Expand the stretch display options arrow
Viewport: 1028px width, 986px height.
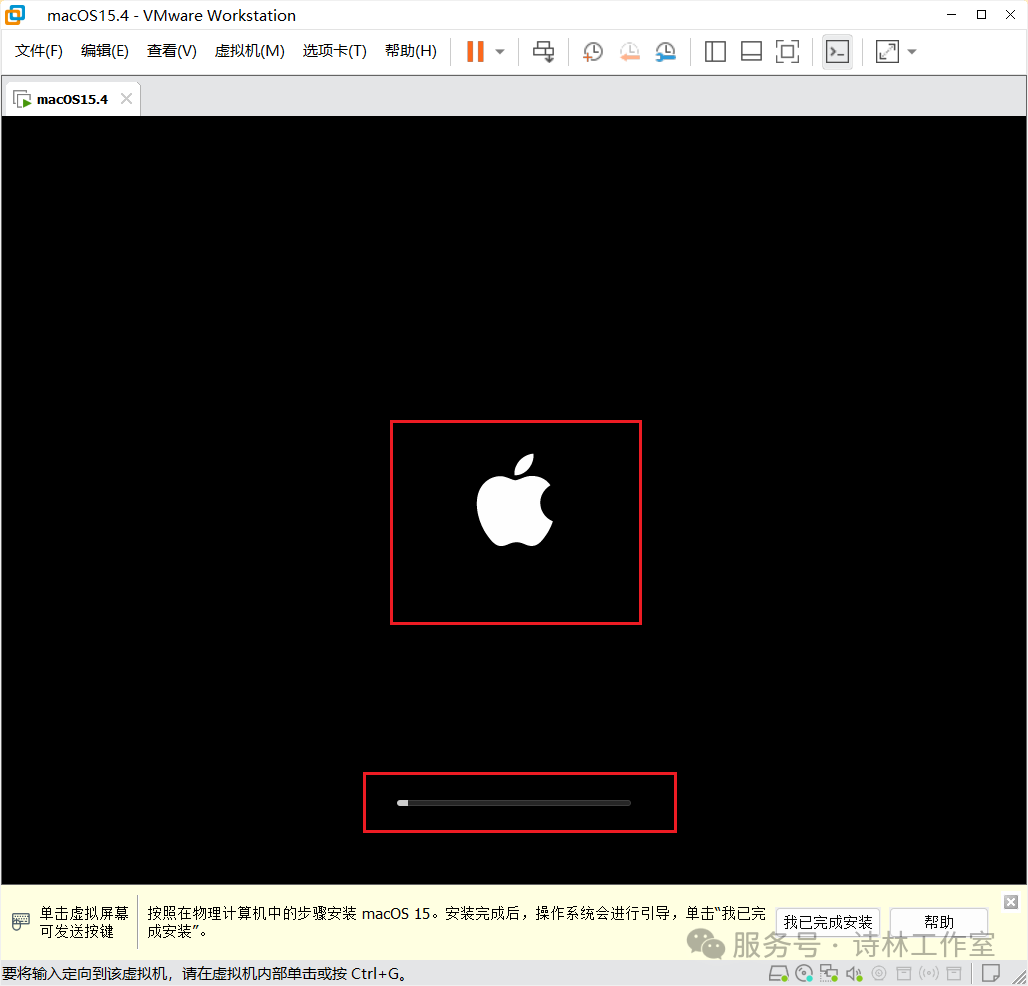(x=912, y=52)
